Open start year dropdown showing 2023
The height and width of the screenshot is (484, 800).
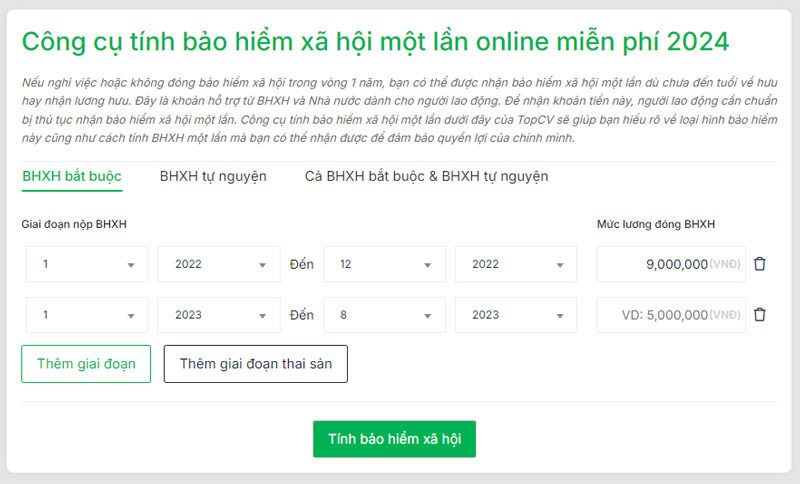[219, 315]
